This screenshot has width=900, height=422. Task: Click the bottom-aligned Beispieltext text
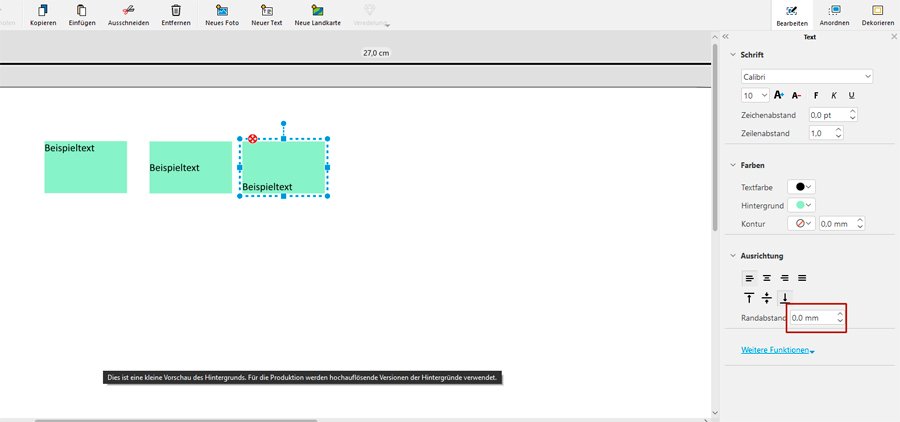[267, 187]
